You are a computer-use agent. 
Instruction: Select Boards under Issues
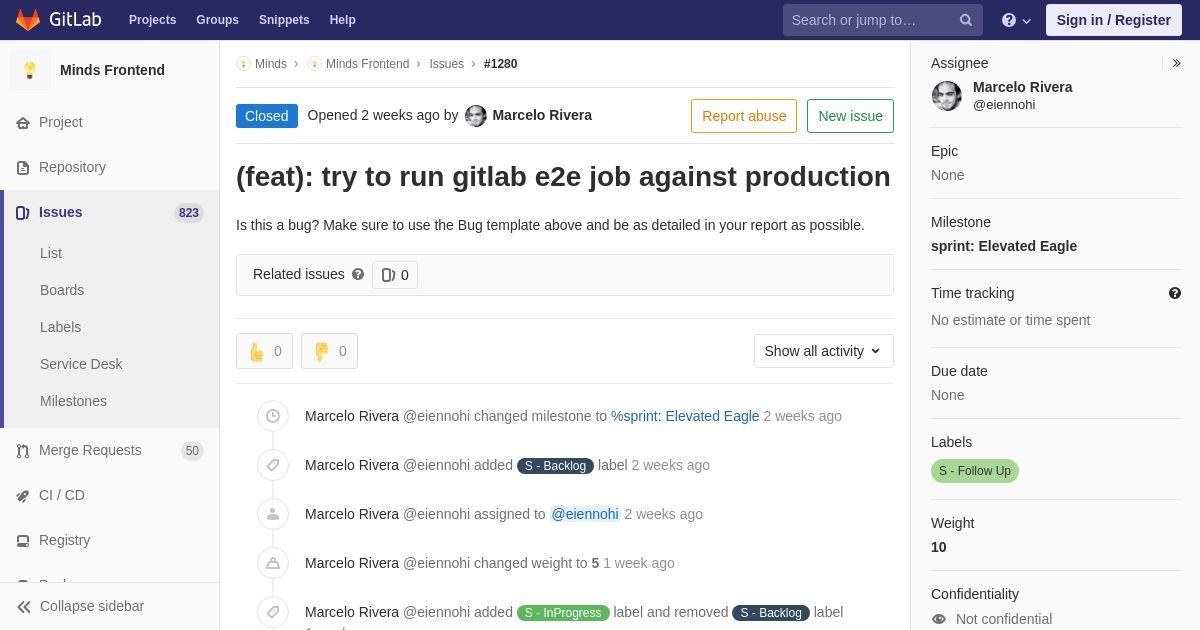[x=62, y=290]
